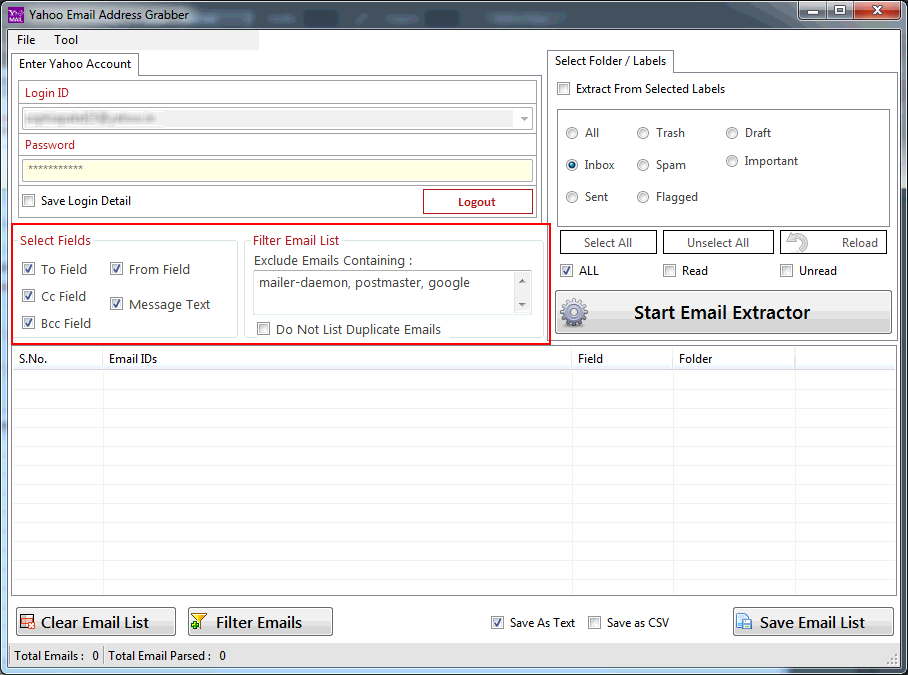Click the Yahoo Mail app icon in title bar
908x675 pixels.
pos(16,14)
